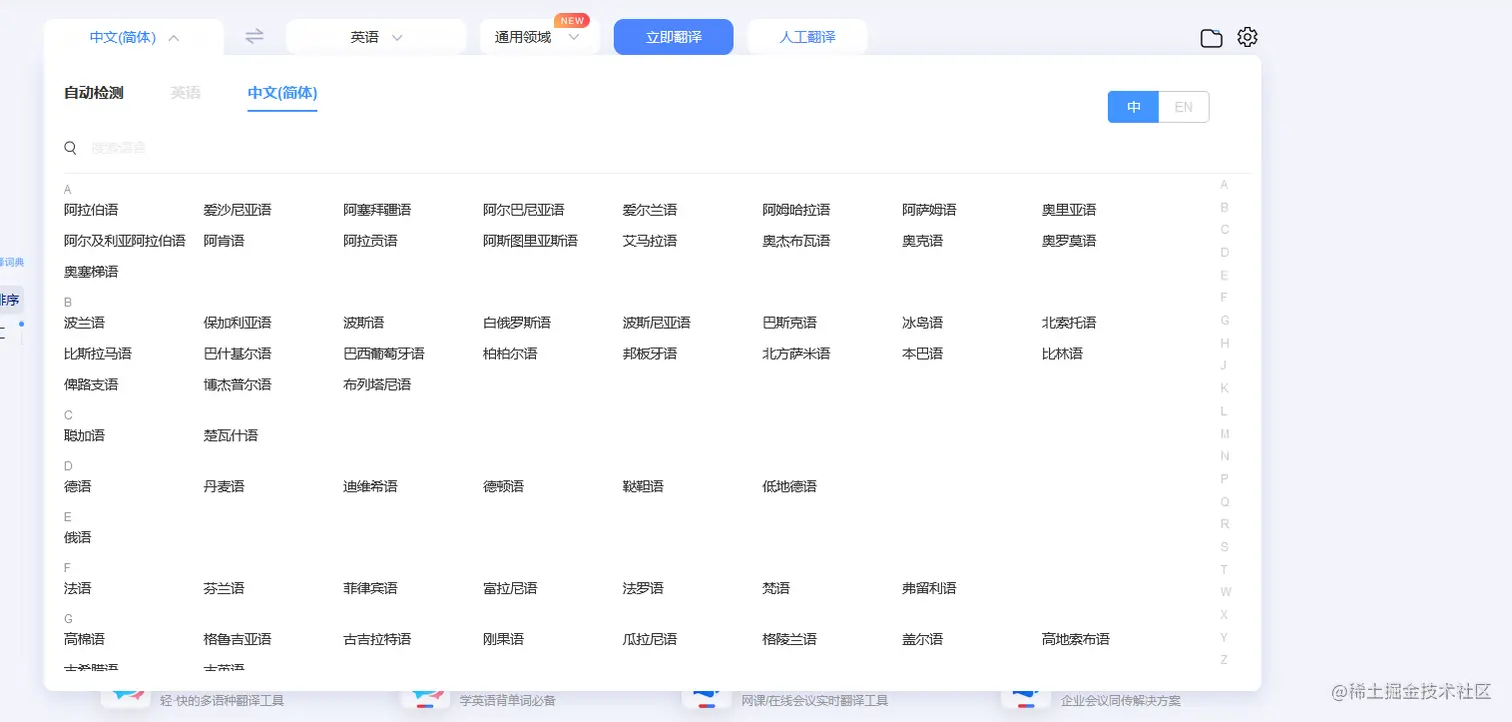1512x722 pixels.
Task: Select 格陵兰语 language
Action: tap(790, 640)
